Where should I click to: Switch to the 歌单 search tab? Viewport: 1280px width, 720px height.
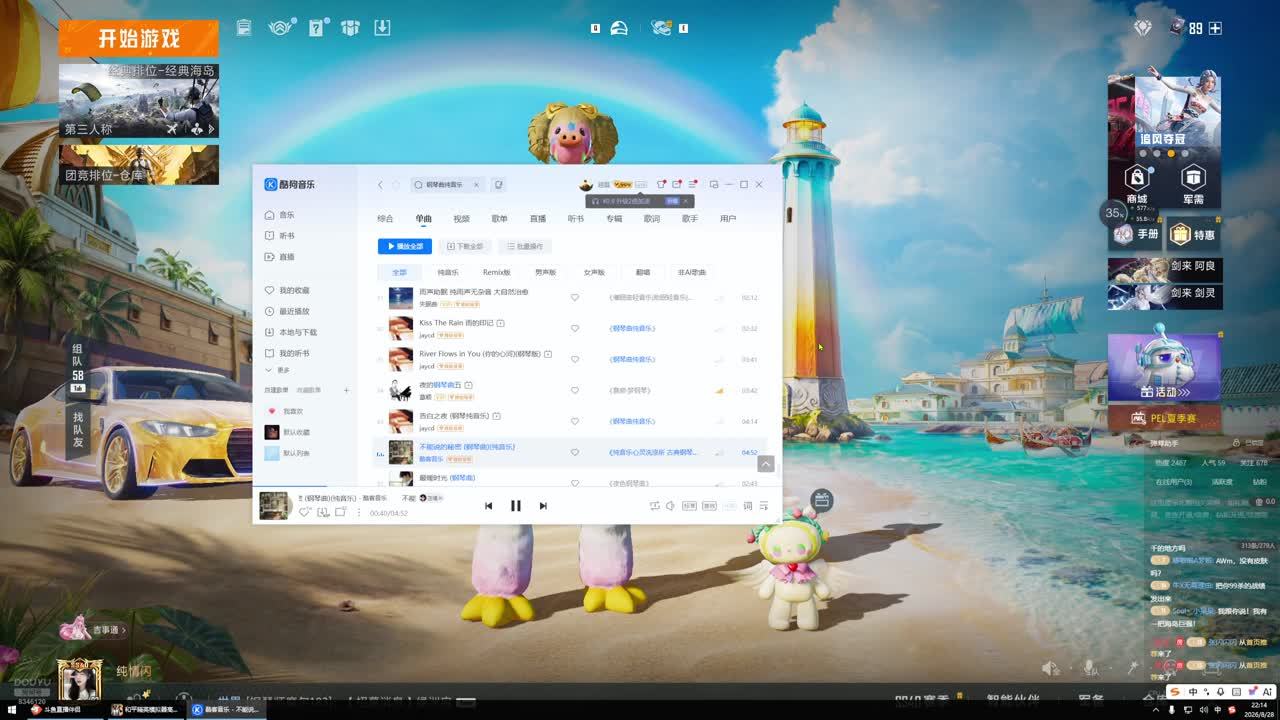click(x=499, y=218)
